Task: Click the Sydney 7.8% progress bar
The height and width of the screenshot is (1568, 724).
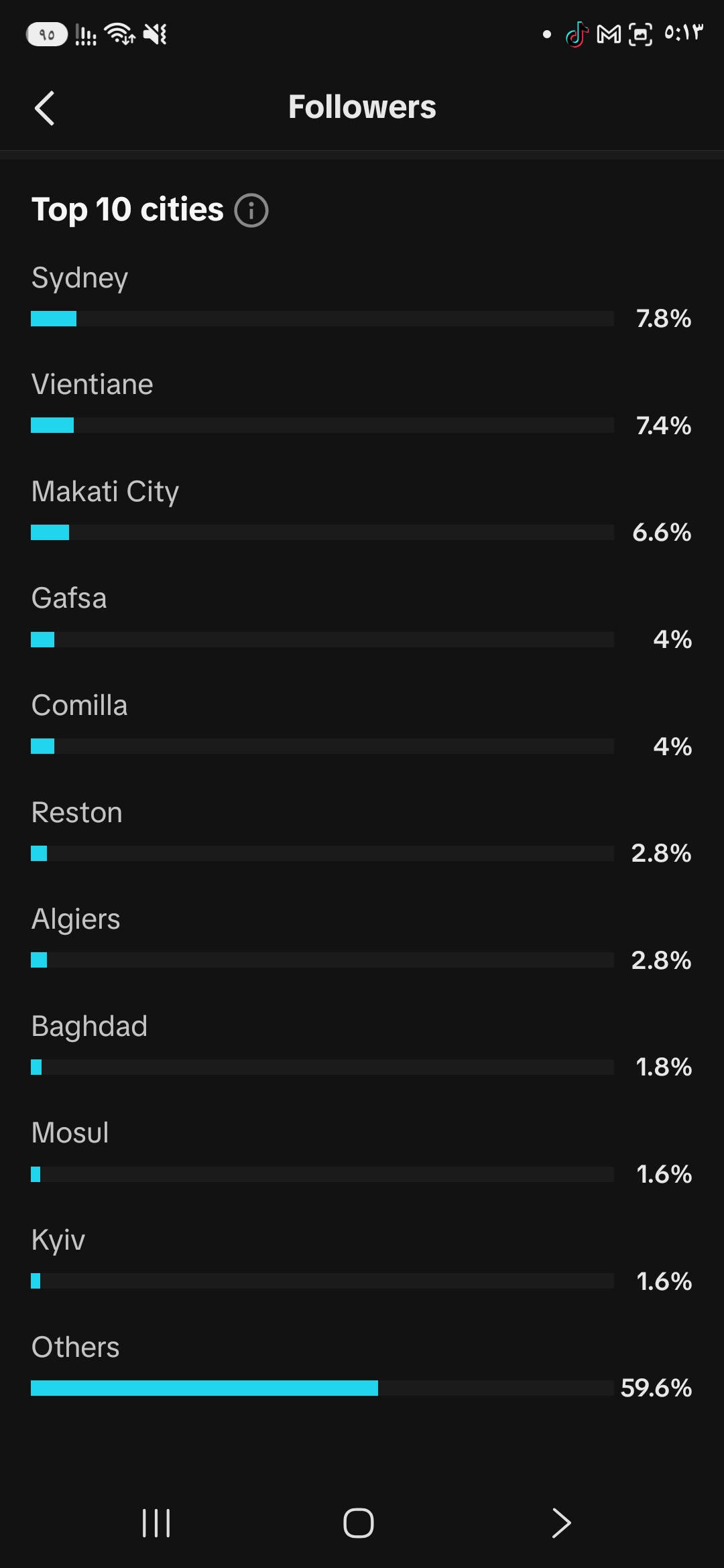Action: 322,318
